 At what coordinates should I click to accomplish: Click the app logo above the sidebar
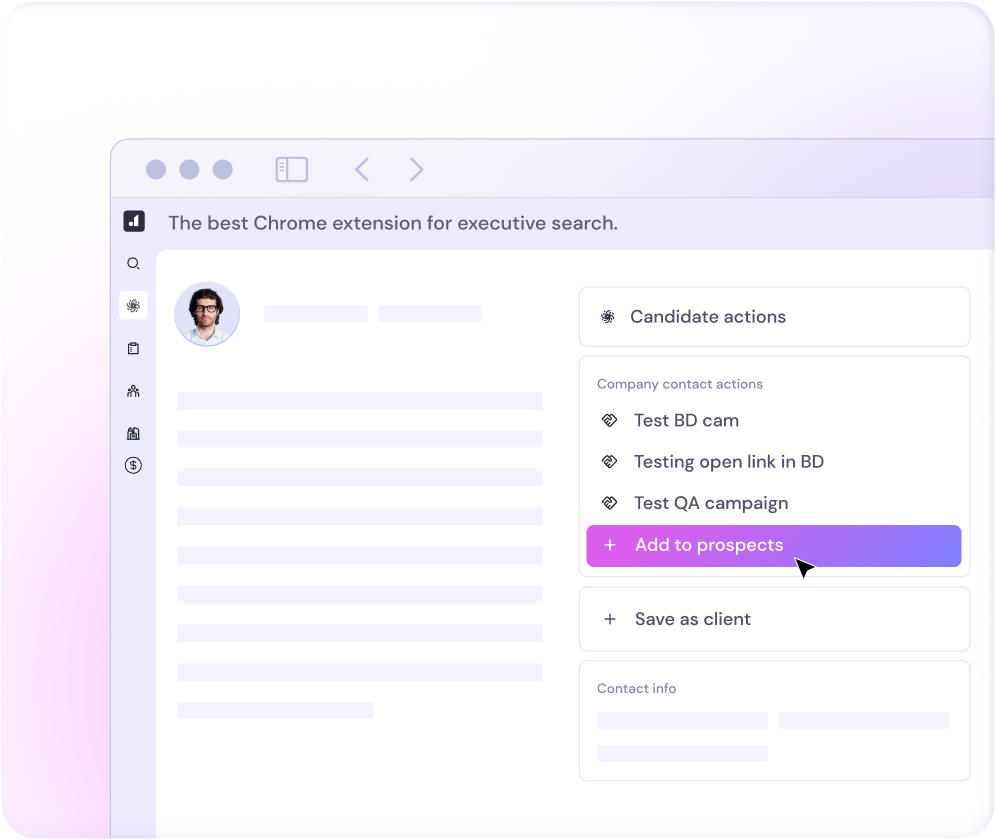[134, 222]
